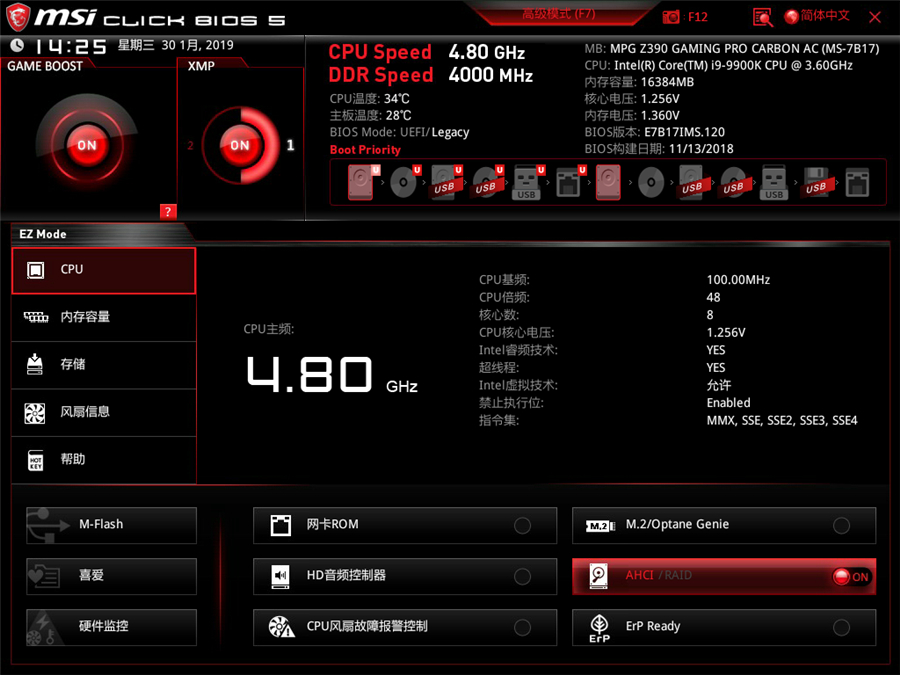Image resolution: width=900 pixels, height=675 pixels.
Task: Open the search icon in top bar
Action: 763,17
